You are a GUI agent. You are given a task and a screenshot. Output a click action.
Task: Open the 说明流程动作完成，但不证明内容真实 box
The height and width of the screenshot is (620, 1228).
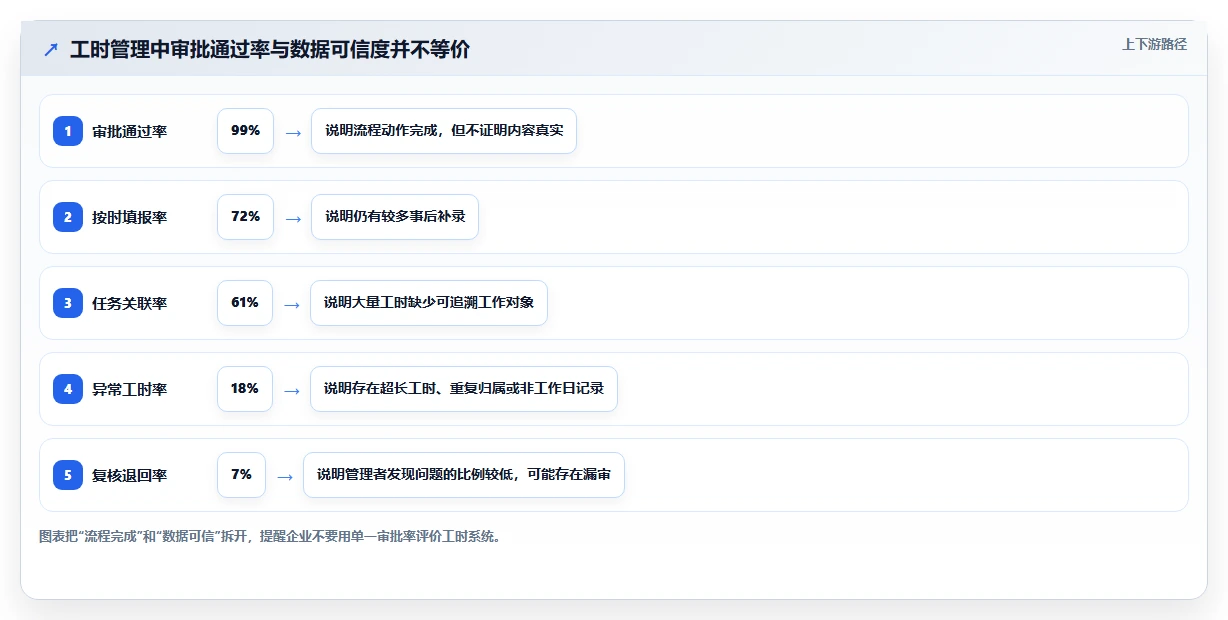click(x=444, y=131)
